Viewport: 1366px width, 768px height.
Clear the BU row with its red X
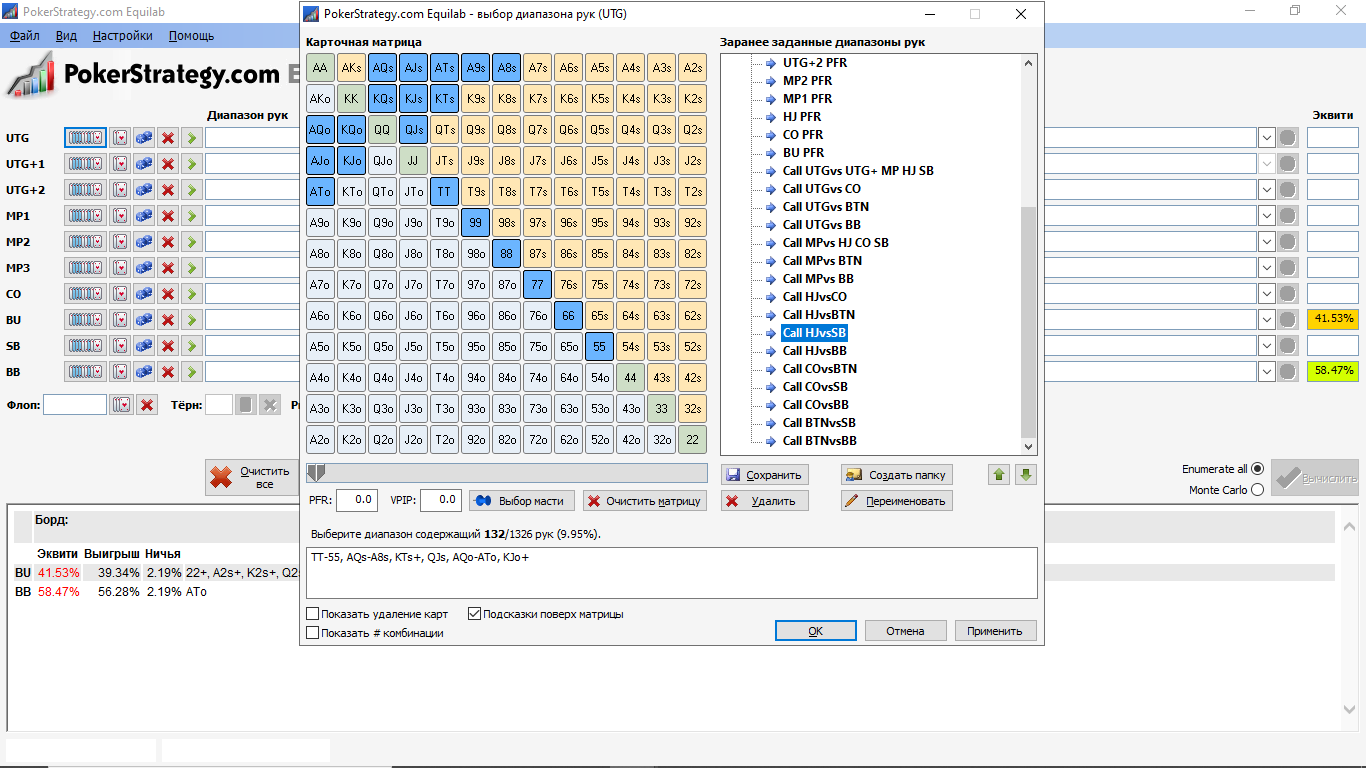point(168,319)
